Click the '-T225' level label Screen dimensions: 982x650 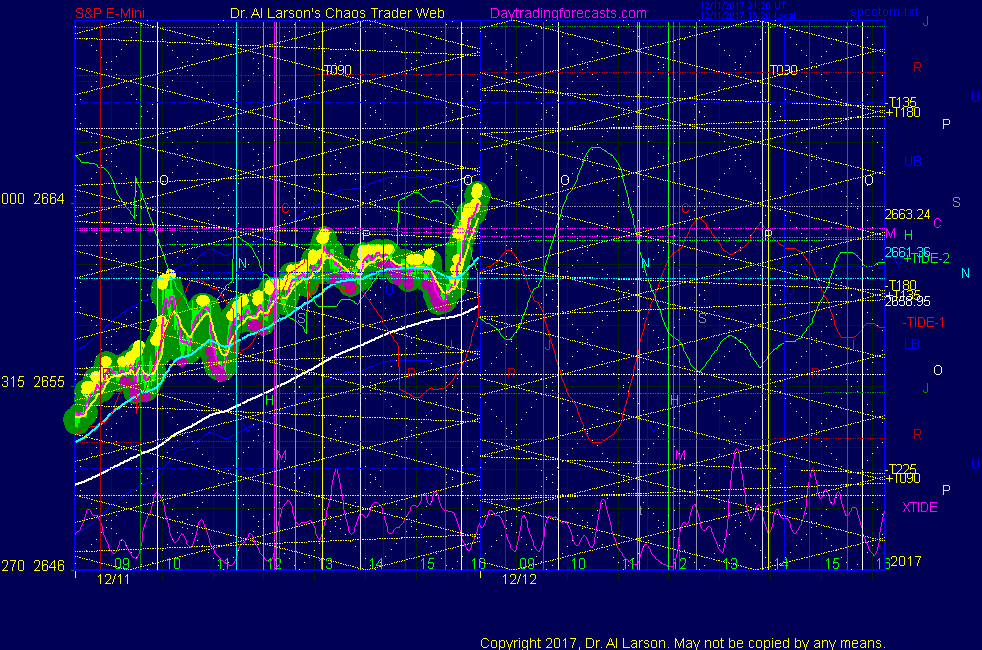[901, 469]
